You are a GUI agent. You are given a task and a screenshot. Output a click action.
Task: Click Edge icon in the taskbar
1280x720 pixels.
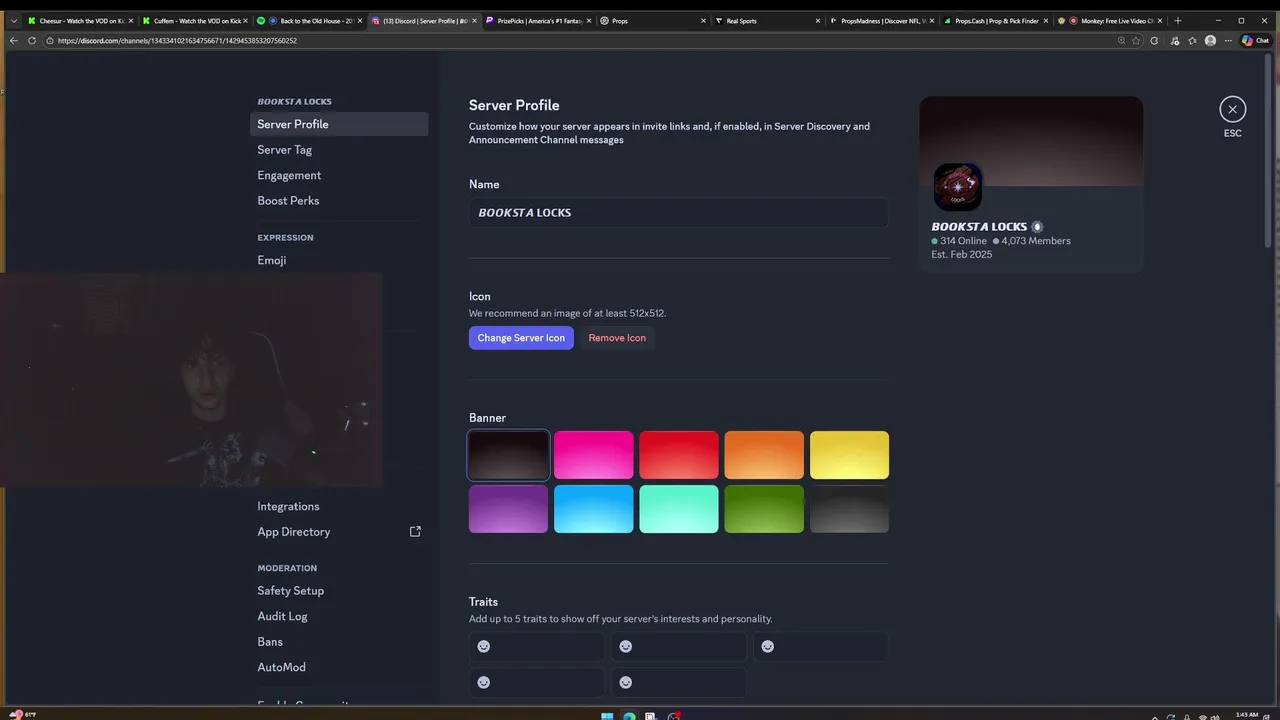click(x=629, y=715)
